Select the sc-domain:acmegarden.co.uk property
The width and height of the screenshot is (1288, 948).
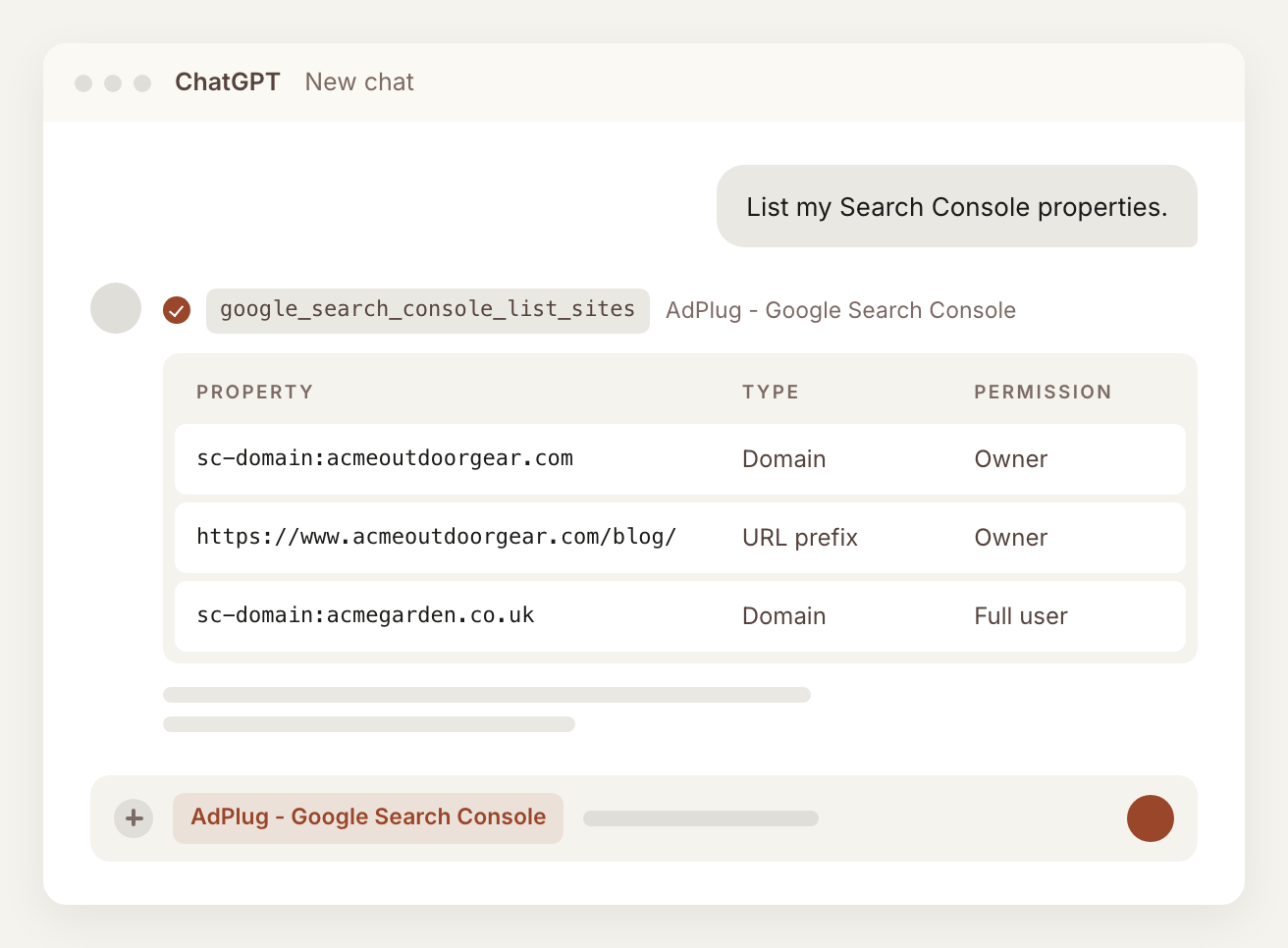click(x=365, y=615)
